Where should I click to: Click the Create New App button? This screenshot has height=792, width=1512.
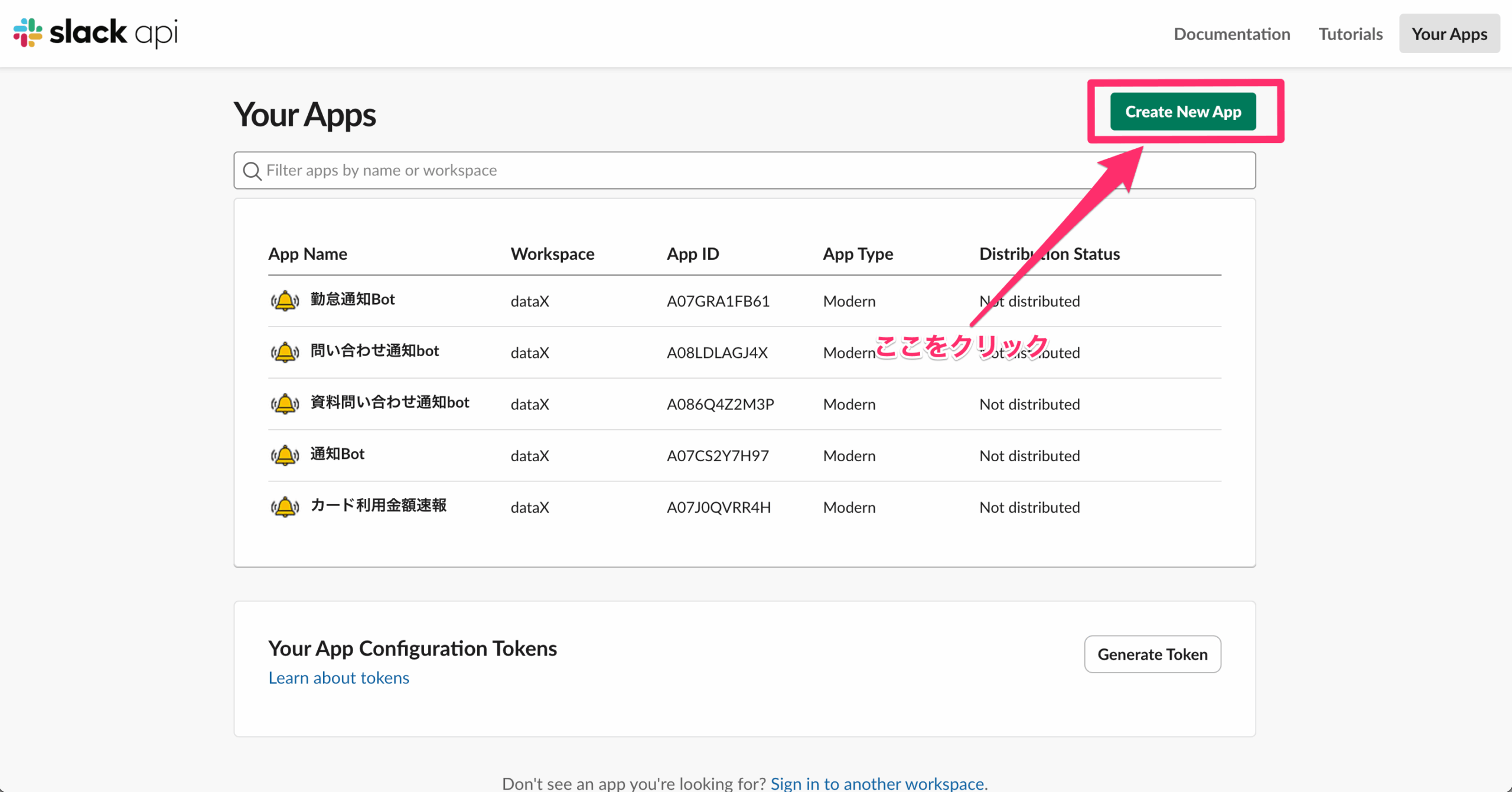tap(1183, 111)
